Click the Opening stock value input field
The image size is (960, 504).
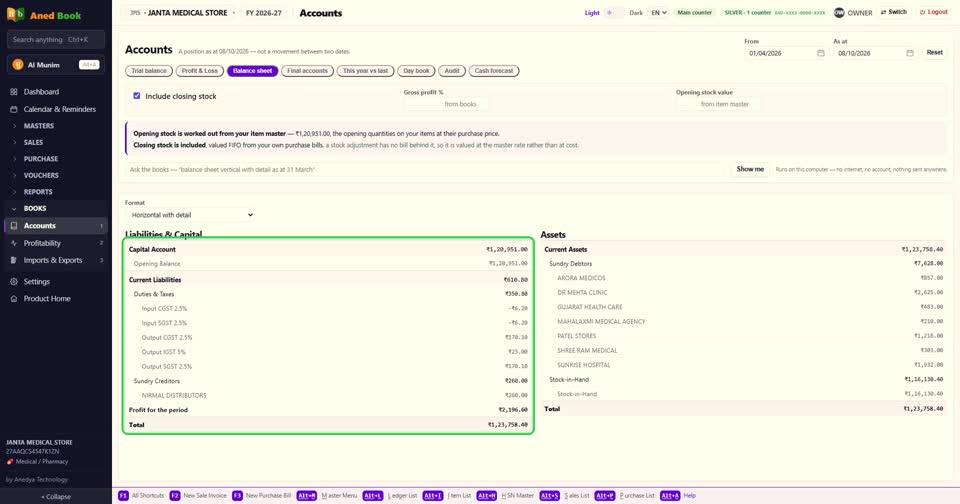pyautogui.click(x=718, y=104)
